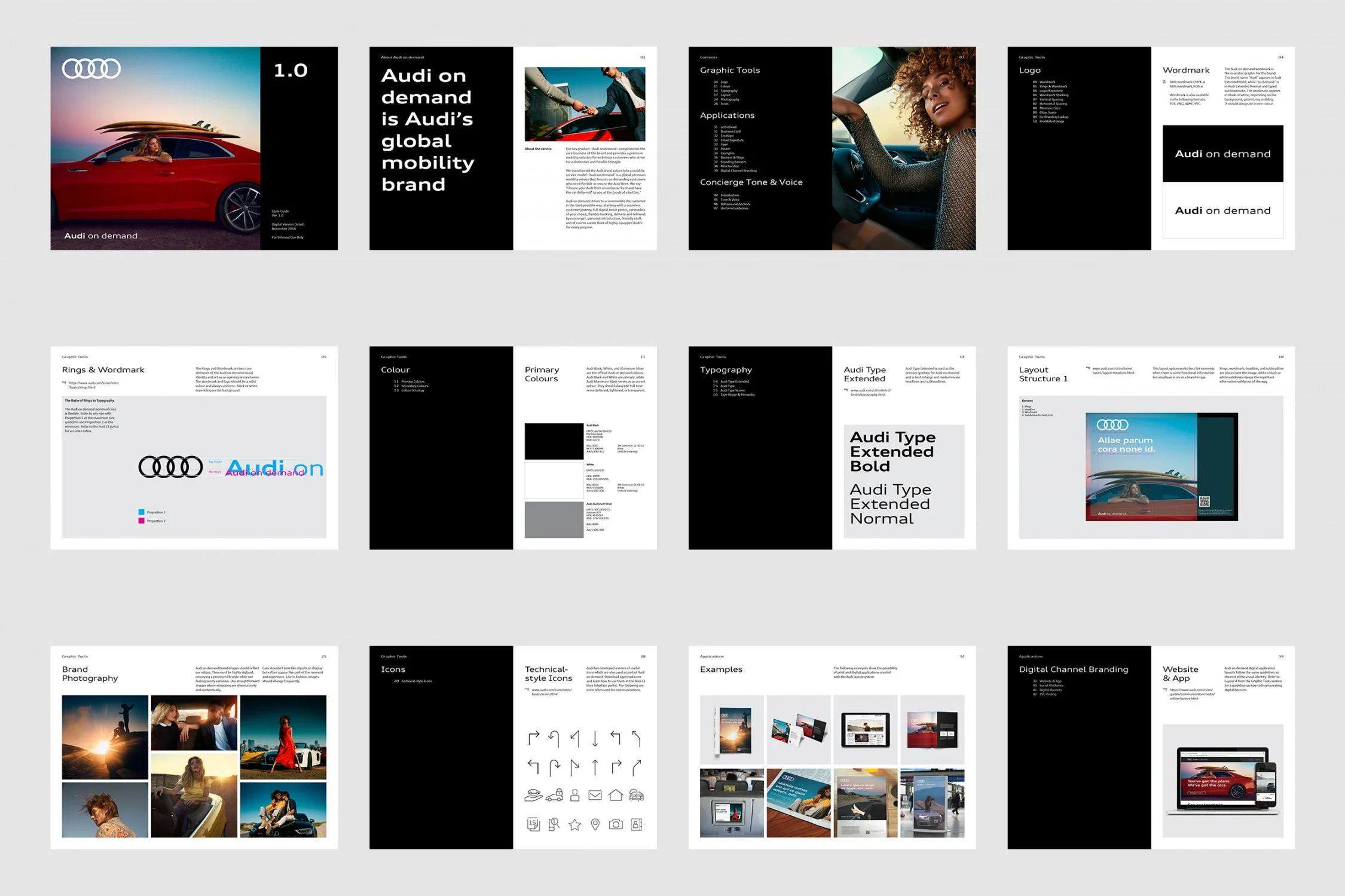Image resolution: width=1345 pixels, height=896 pixels.
Task: Select the sharp-right diagonal arrow icon
Action: (x=574, y=766)
